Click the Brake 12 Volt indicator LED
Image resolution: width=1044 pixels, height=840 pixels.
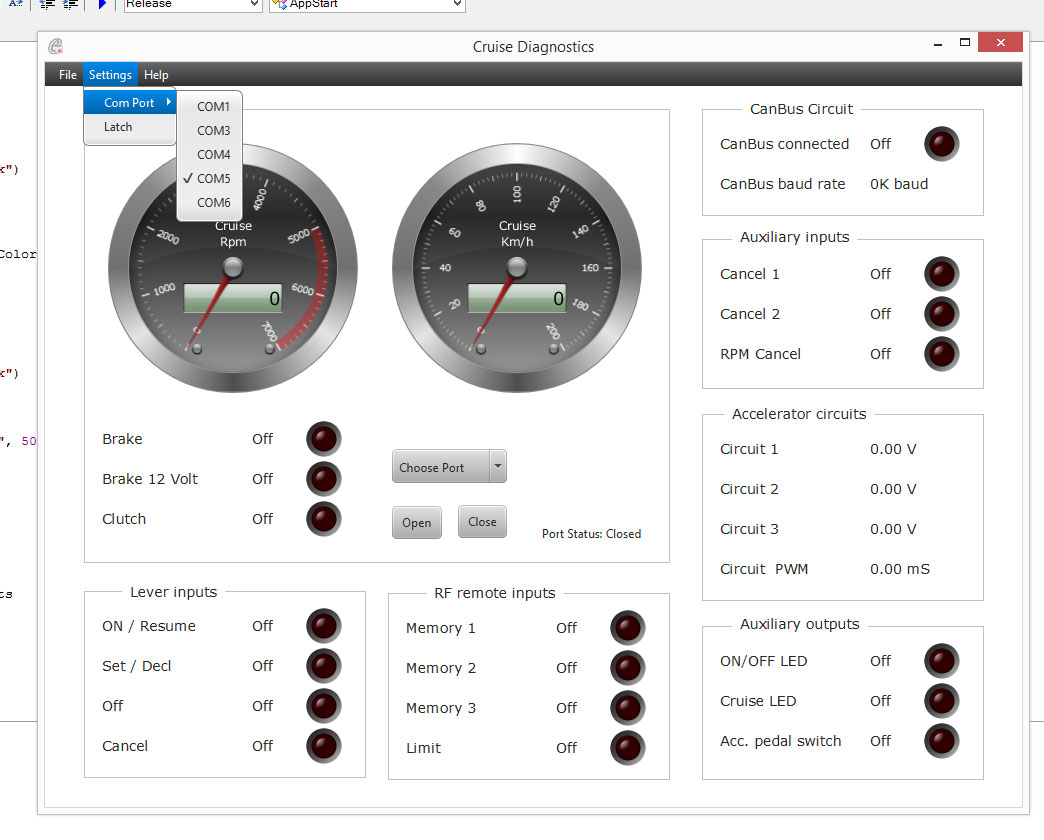[x=324, y=479]
